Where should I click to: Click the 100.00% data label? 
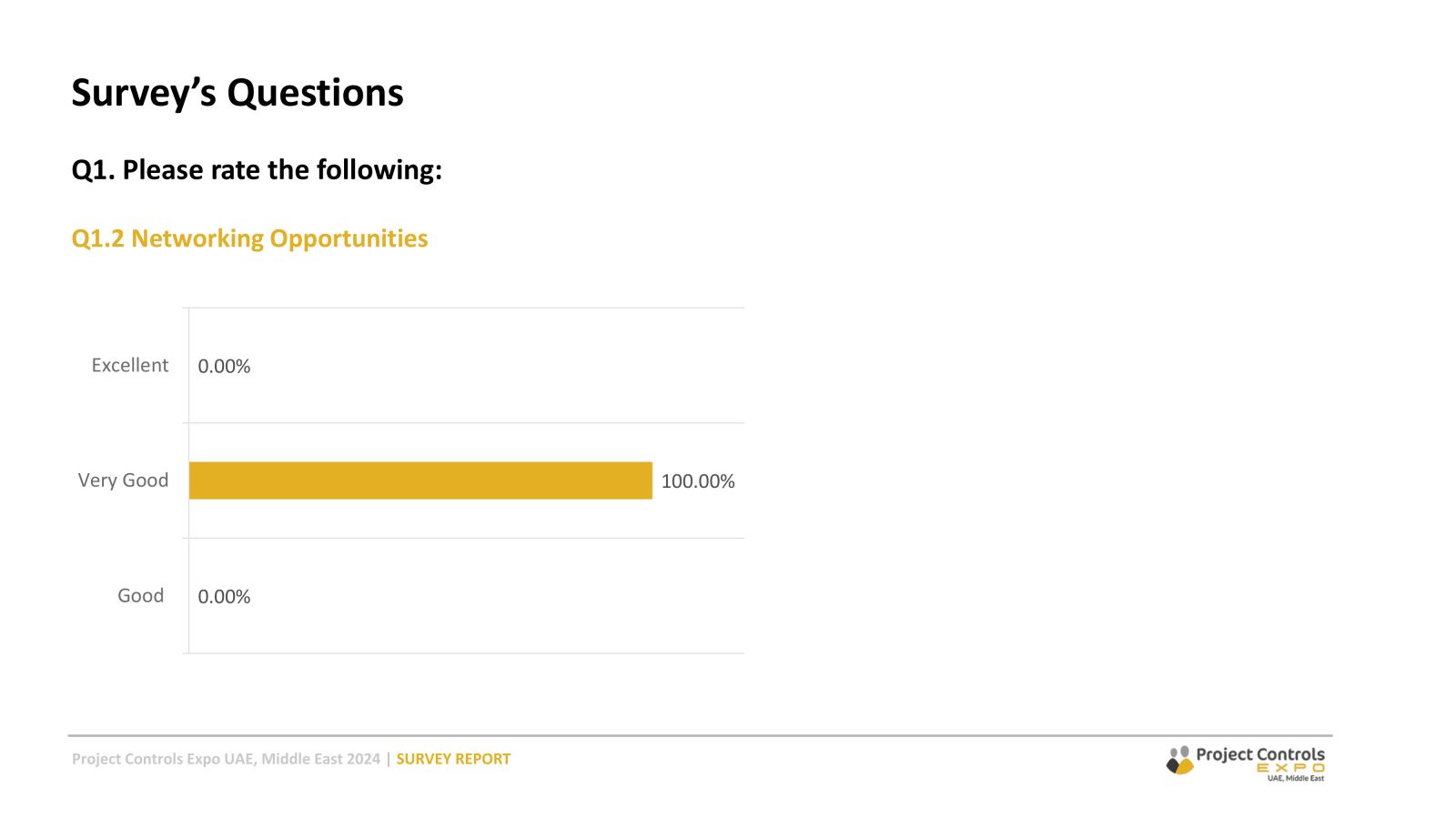[698, 481]
